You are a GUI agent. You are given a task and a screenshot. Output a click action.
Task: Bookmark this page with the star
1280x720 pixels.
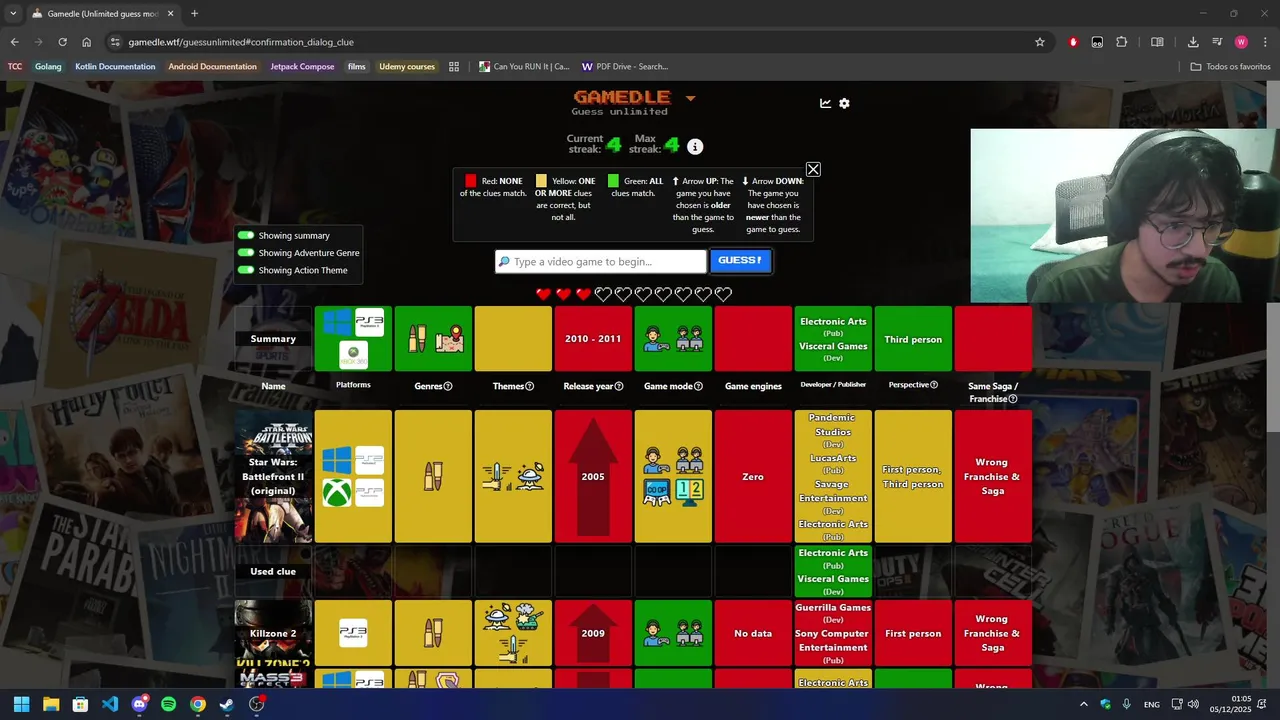pyautogui.click(x=1040, y=42)
